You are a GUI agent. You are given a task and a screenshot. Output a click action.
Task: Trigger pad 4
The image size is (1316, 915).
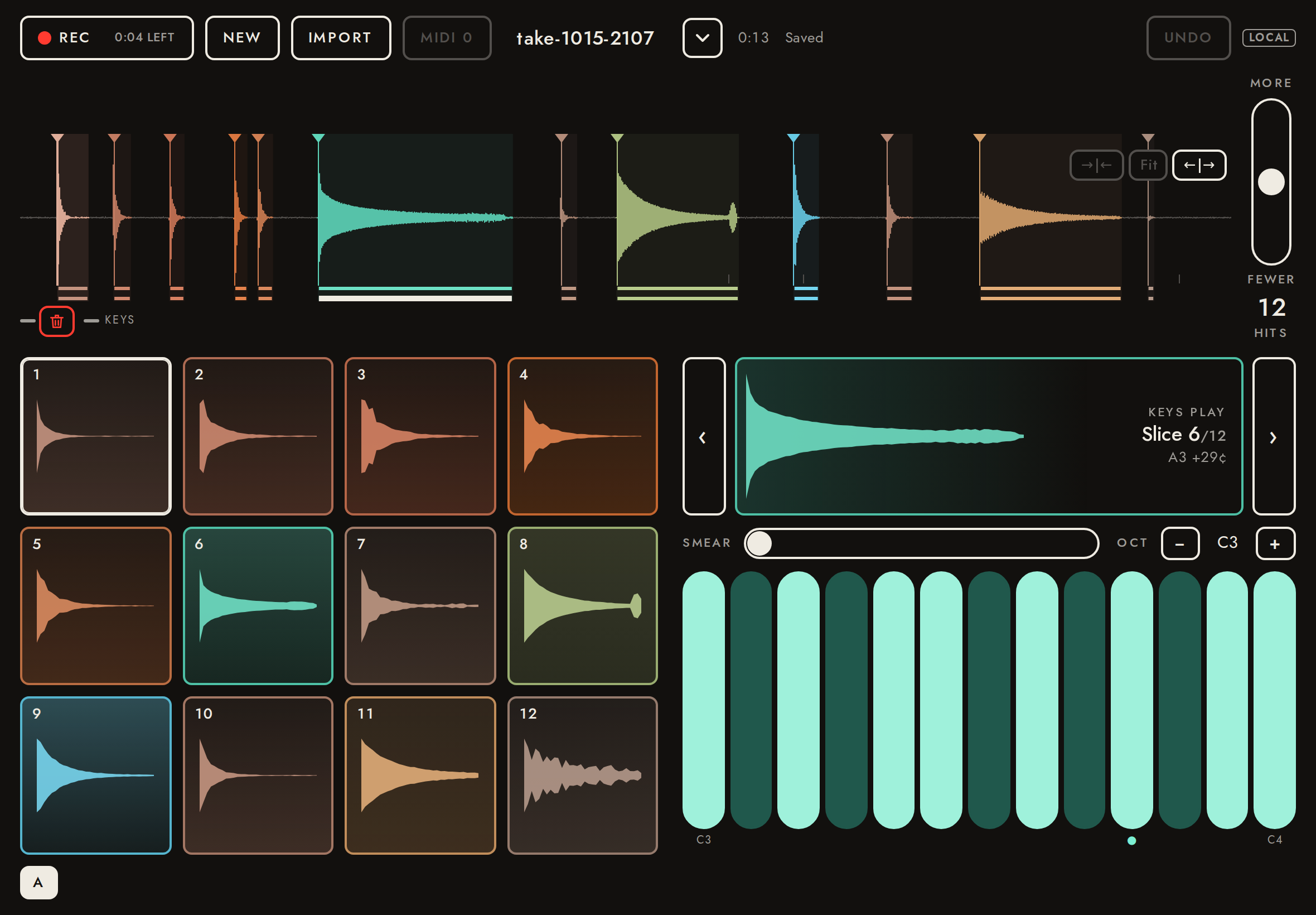(582, 436)
